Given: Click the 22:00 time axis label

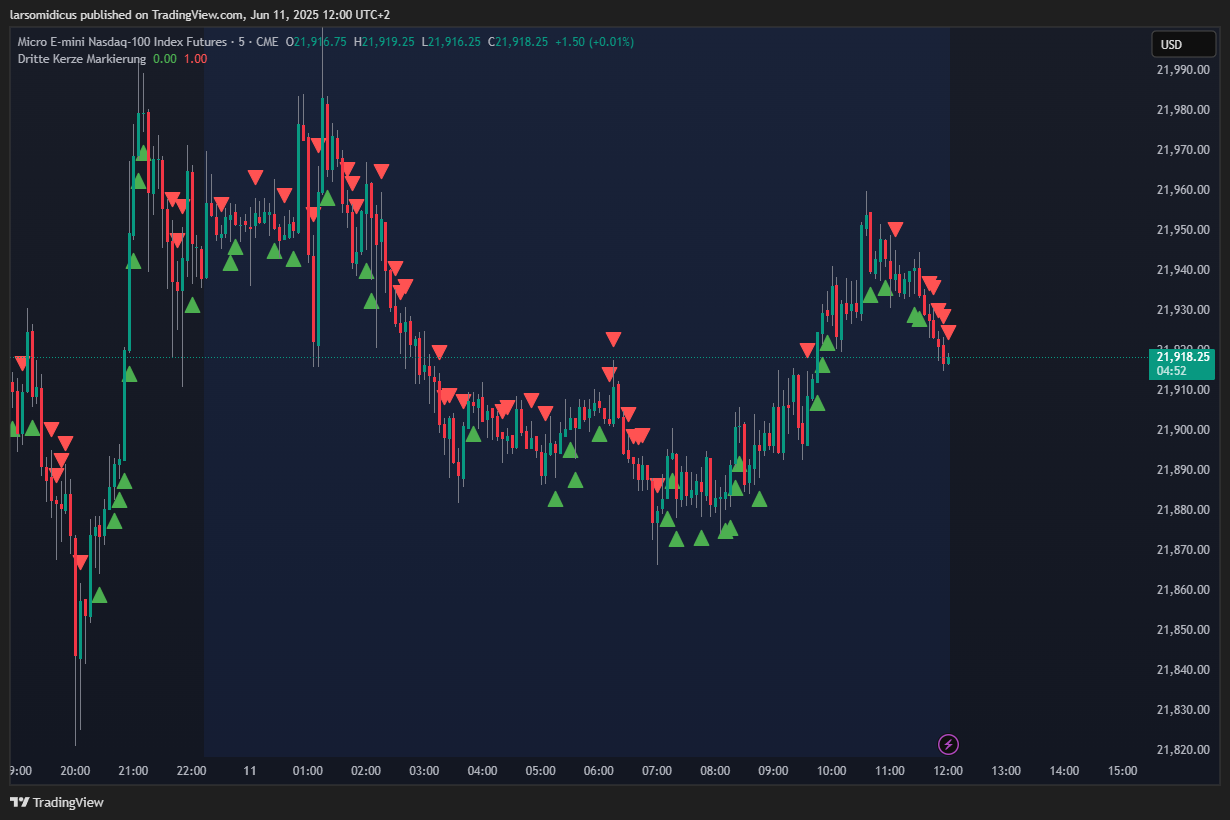Looking at the screenshot, I should pyautogui.click(x=191, y=771).
